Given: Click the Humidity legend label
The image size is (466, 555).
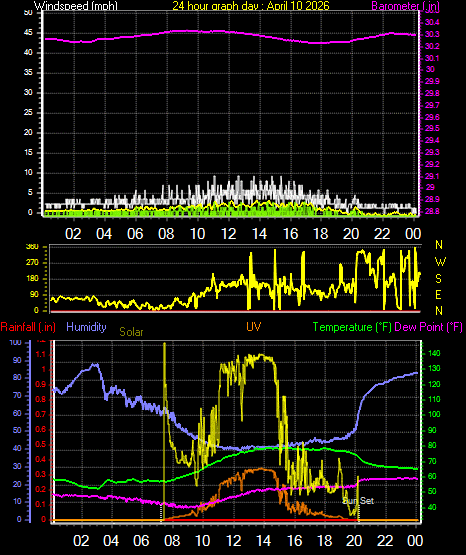Looking at the screenshot, I should pyautogui.click(x=86, y=327).
